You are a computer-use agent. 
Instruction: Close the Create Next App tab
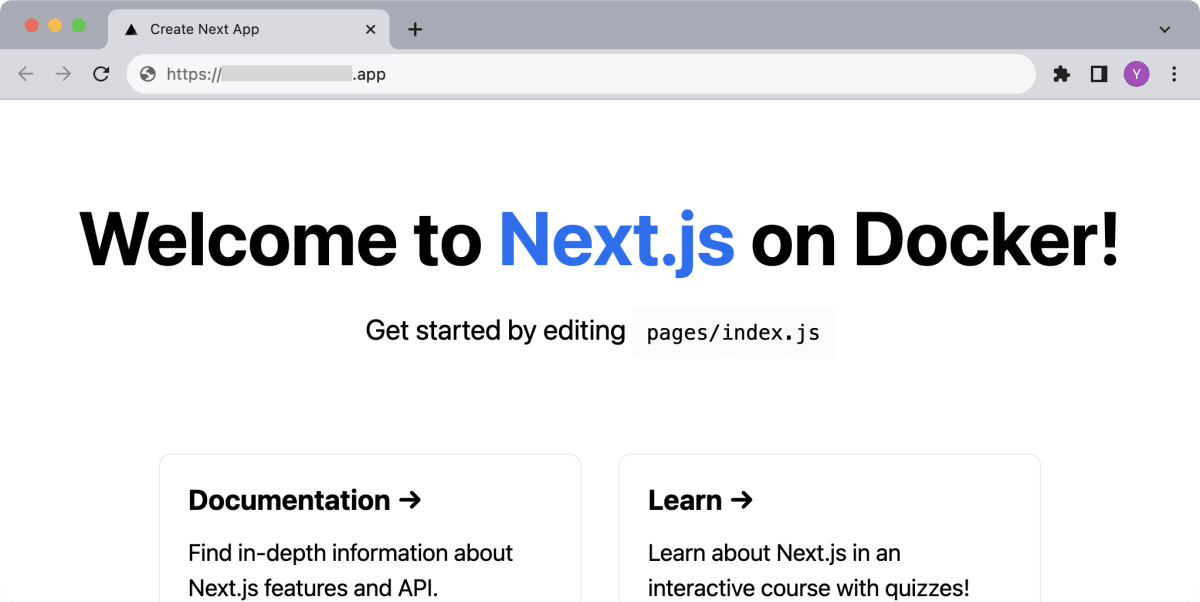pos(371,29)
